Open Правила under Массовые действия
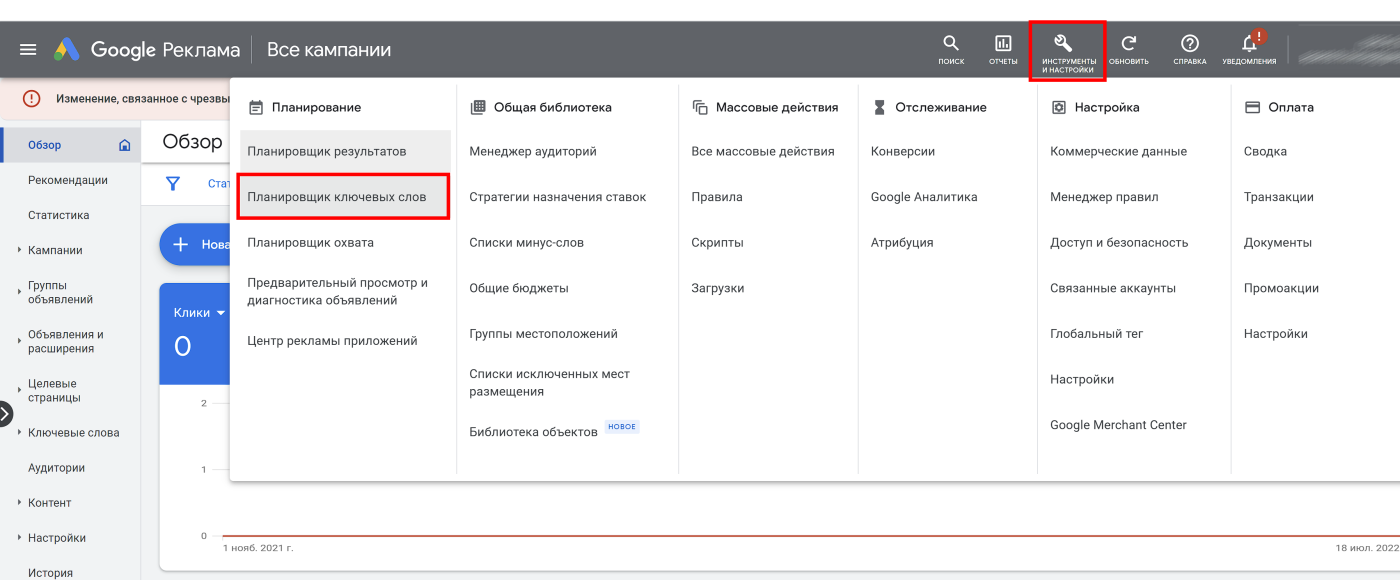1400x580 pixels. pyautogui.click(x=717, y=197)
